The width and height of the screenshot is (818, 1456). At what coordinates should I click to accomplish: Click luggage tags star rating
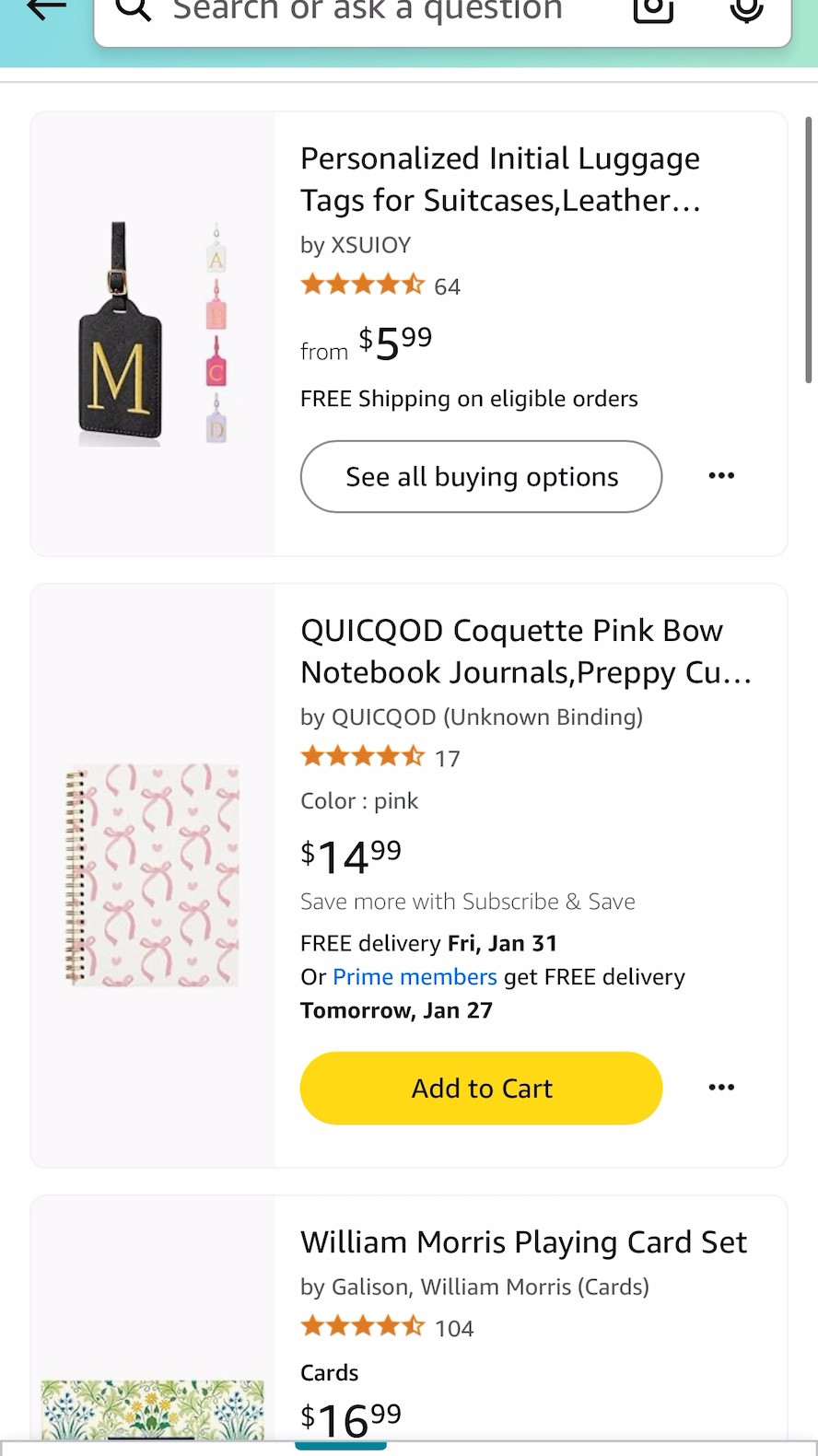(x=362, y=285)
